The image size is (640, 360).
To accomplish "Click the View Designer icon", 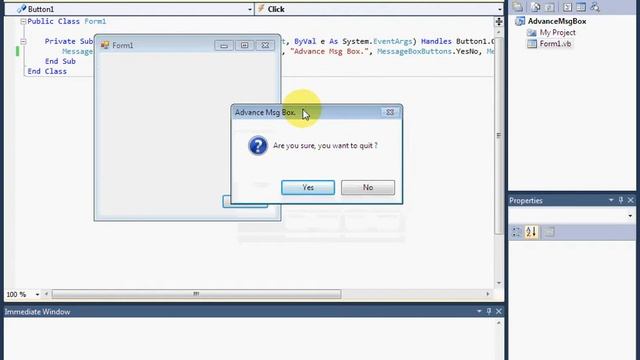I will pyautogui.click(x=581, y=7).
